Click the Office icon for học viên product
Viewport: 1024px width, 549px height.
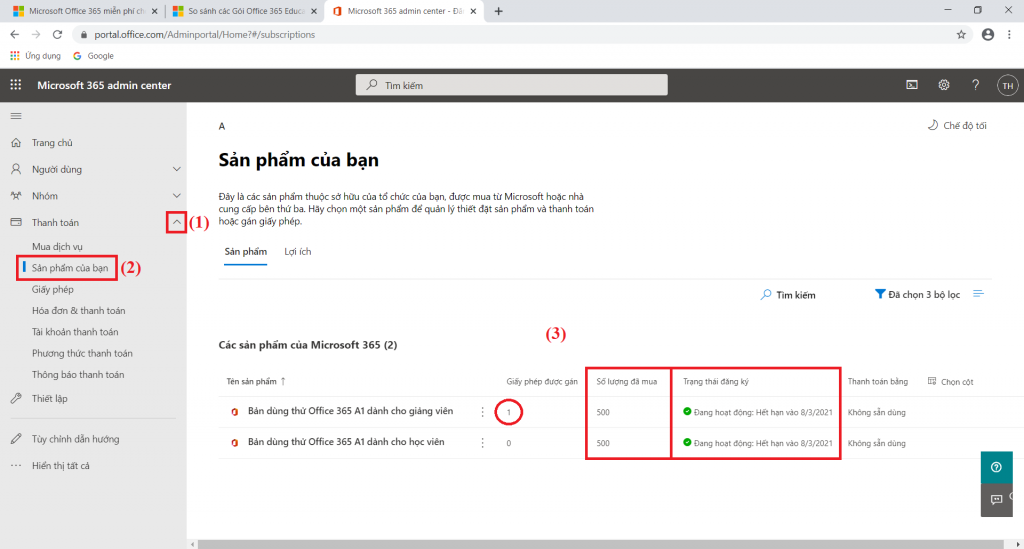[x=235, y=443]
